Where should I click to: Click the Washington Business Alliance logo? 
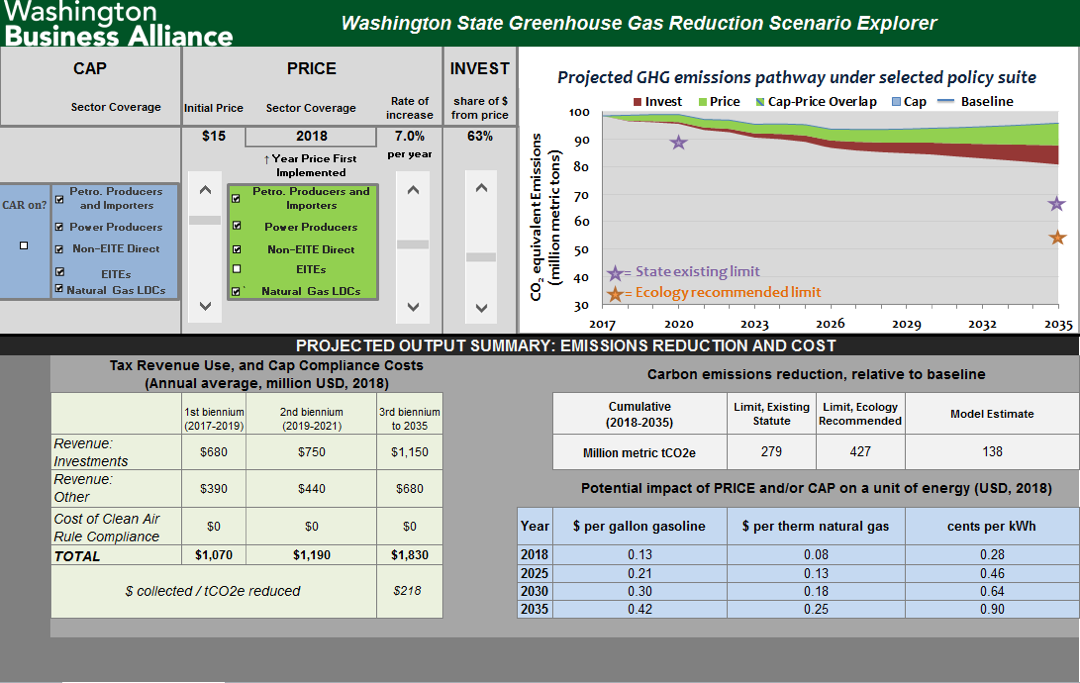(x=118, y=24)
